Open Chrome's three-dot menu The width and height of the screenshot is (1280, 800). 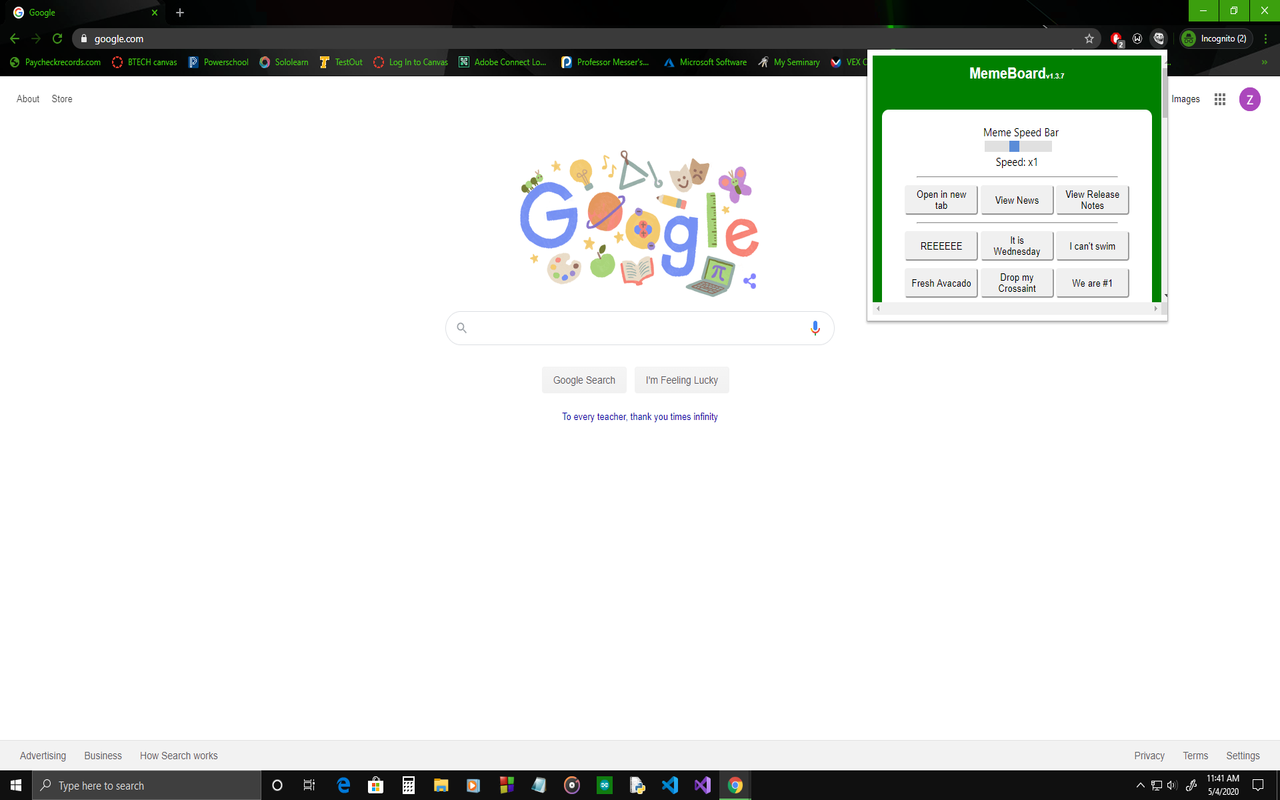[x=1266, y=39]
